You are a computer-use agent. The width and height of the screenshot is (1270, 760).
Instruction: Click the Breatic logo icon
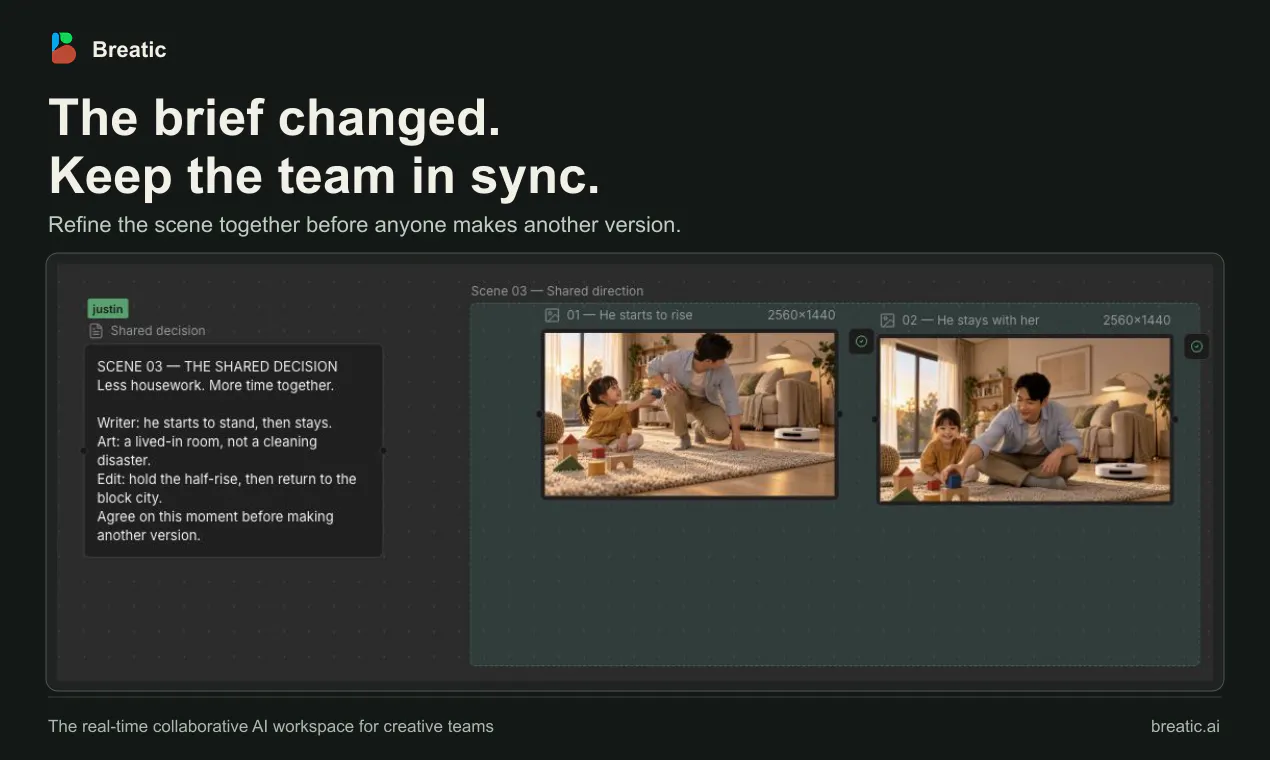[64, 48]
